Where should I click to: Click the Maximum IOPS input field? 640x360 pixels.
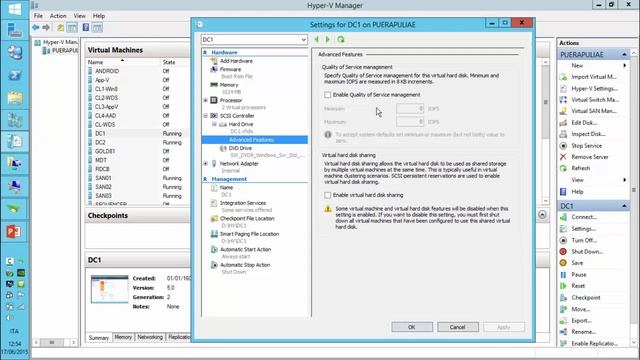click(x=410, y=122)
